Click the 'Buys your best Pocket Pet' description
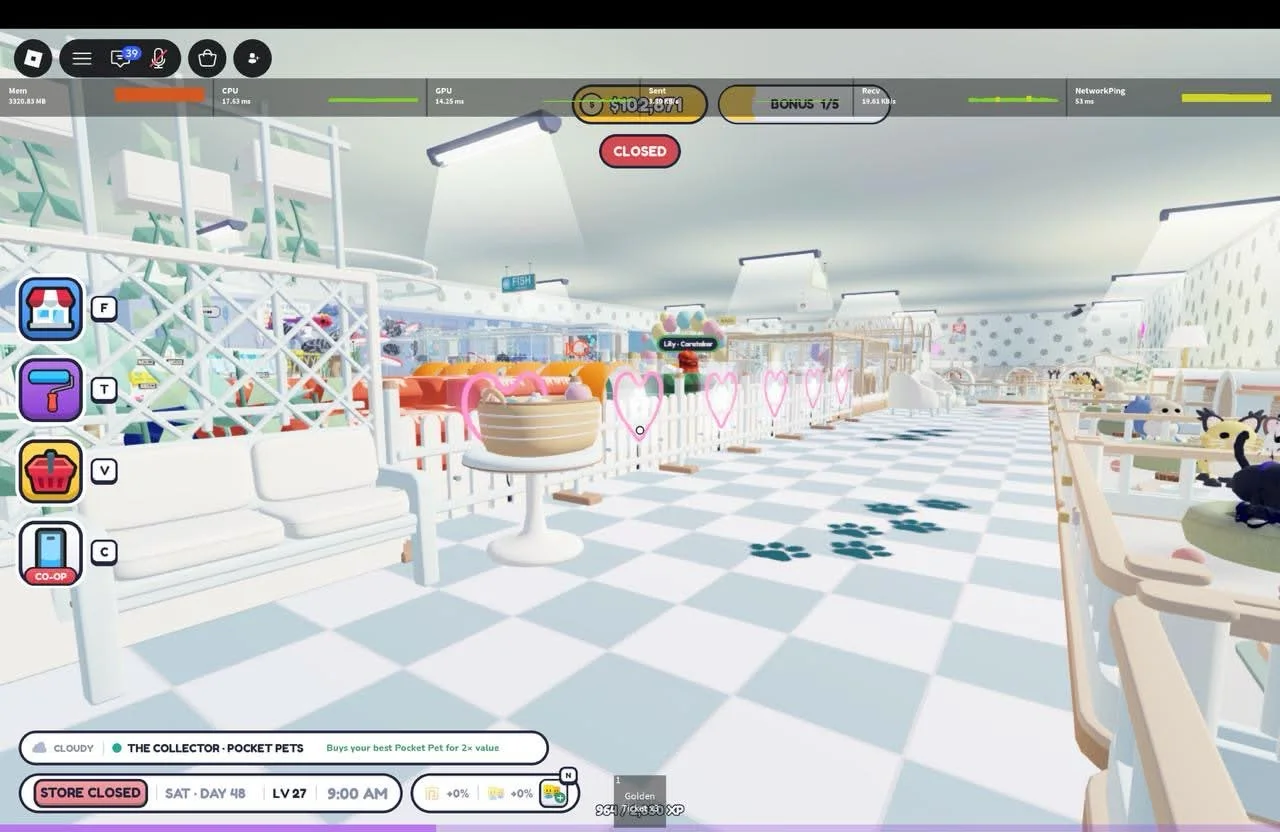The image size is (1280, 832). tap(412, 748)
